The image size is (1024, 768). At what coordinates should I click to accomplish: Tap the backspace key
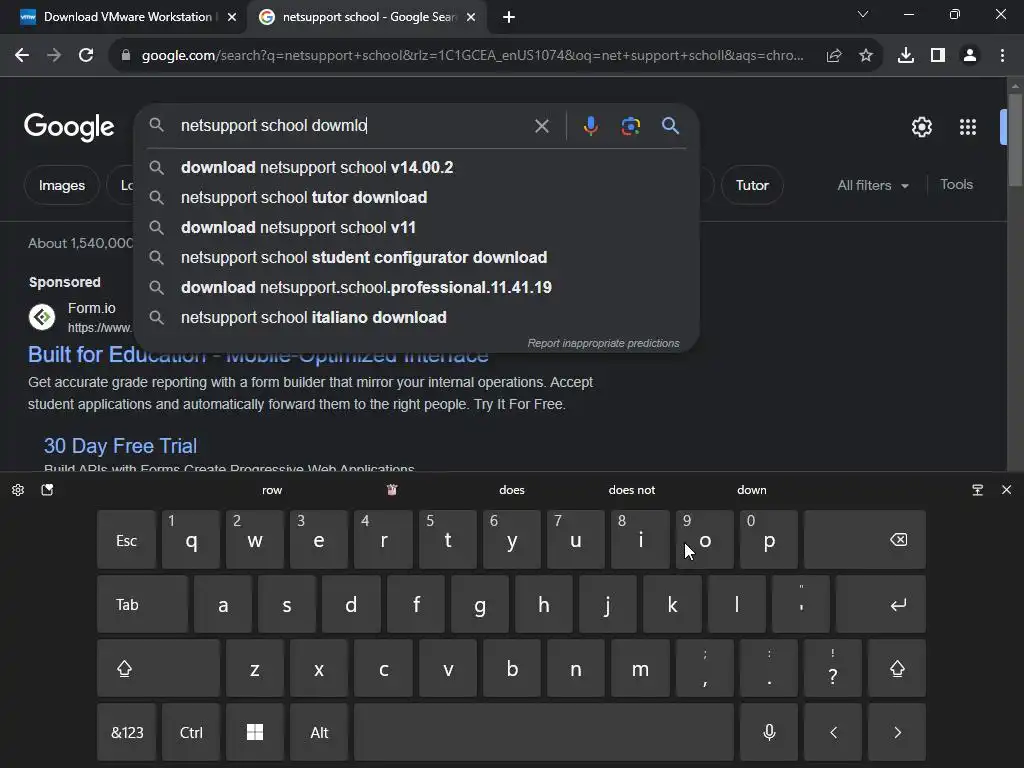(x=865, y=539)
